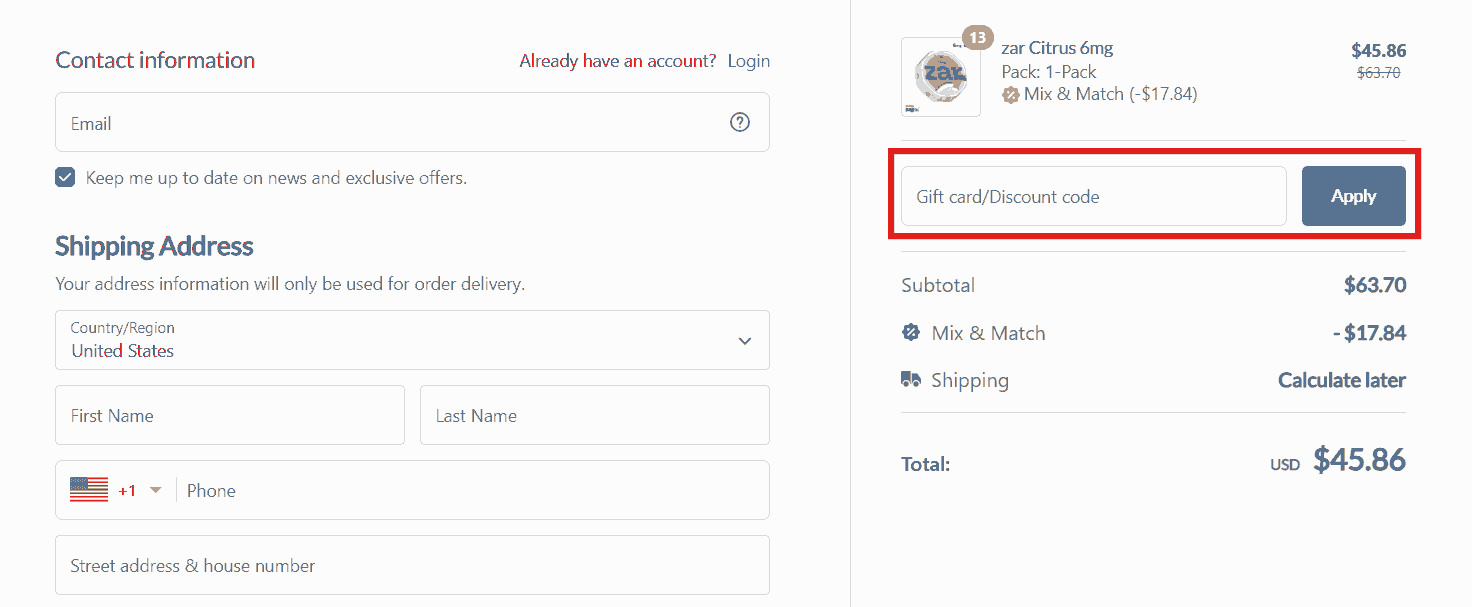Expand the phone country code arrow

[x=155, y=490]
